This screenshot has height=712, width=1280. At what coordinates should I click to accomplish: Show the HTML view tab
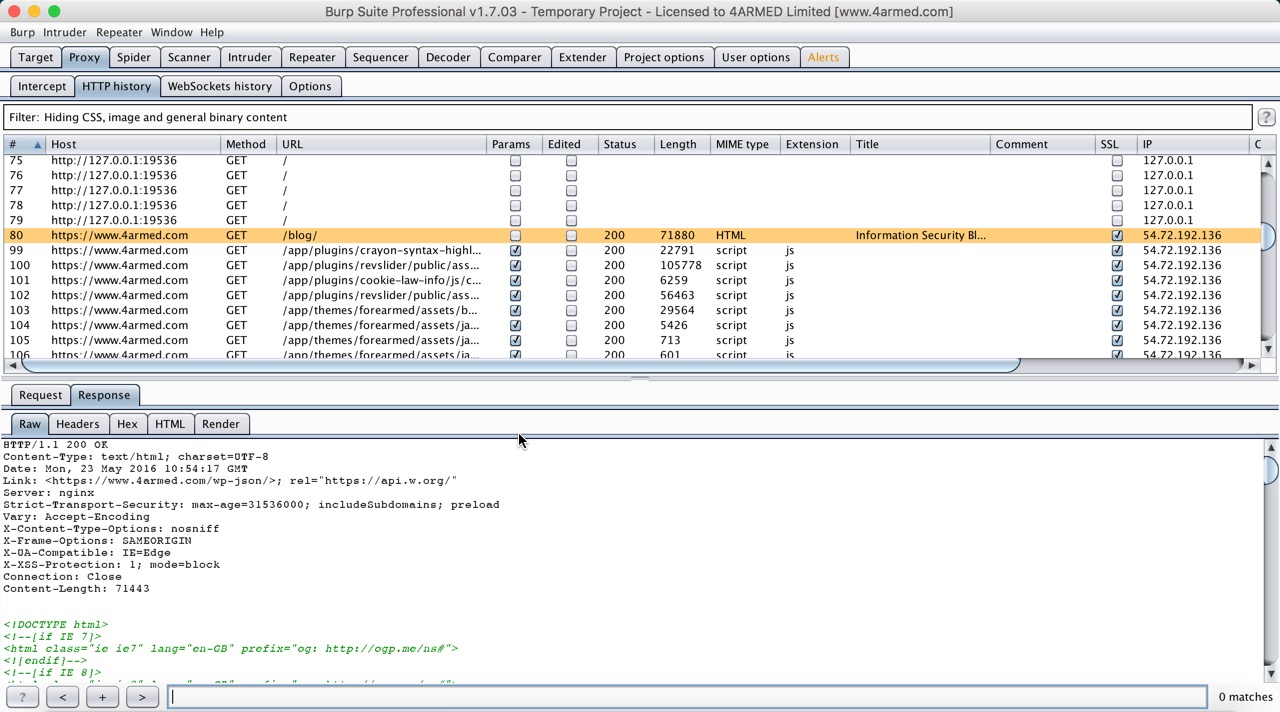click(x=170, y=424)
